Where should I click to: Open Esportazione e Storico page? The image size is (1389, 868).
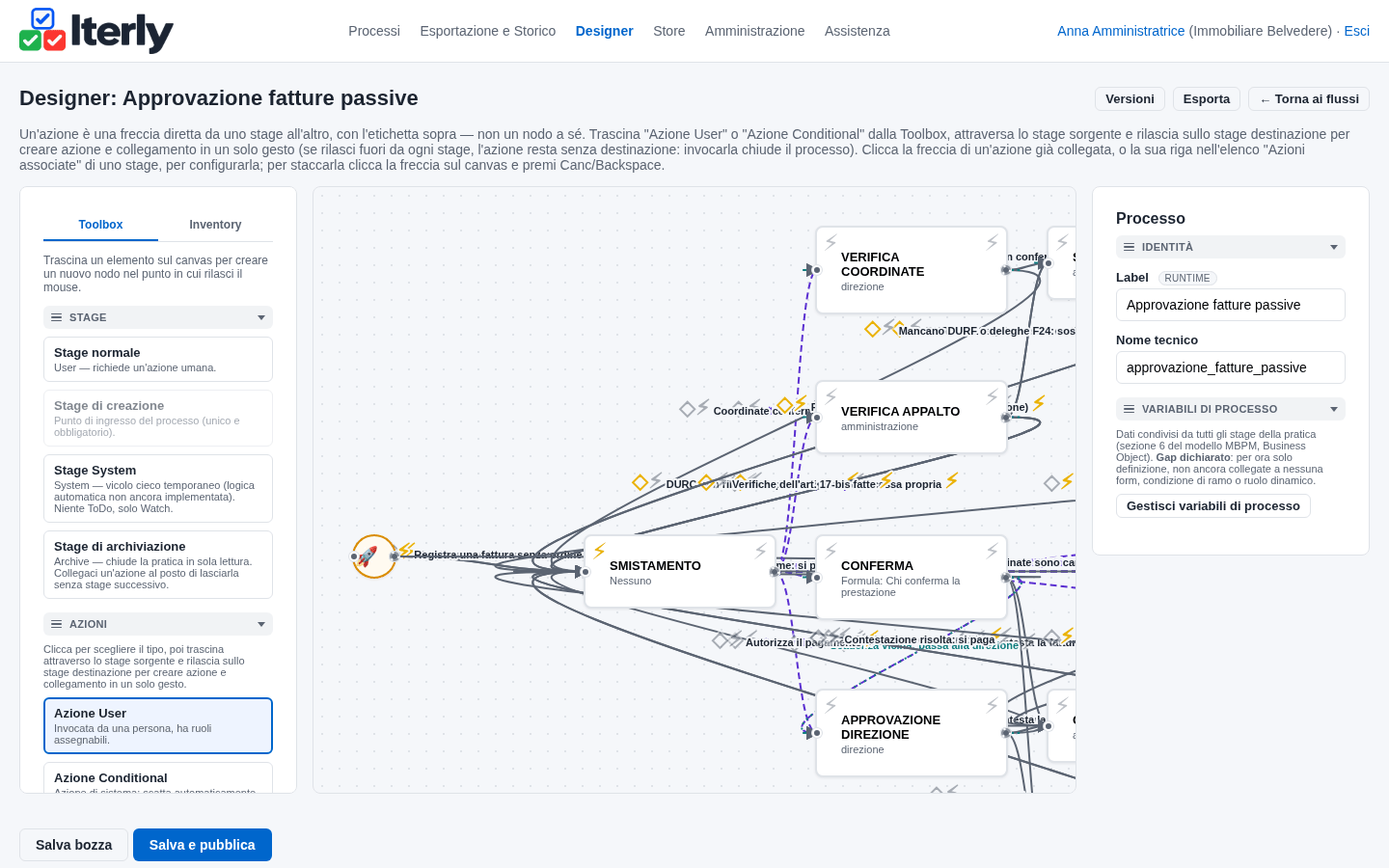coord(488,31)
